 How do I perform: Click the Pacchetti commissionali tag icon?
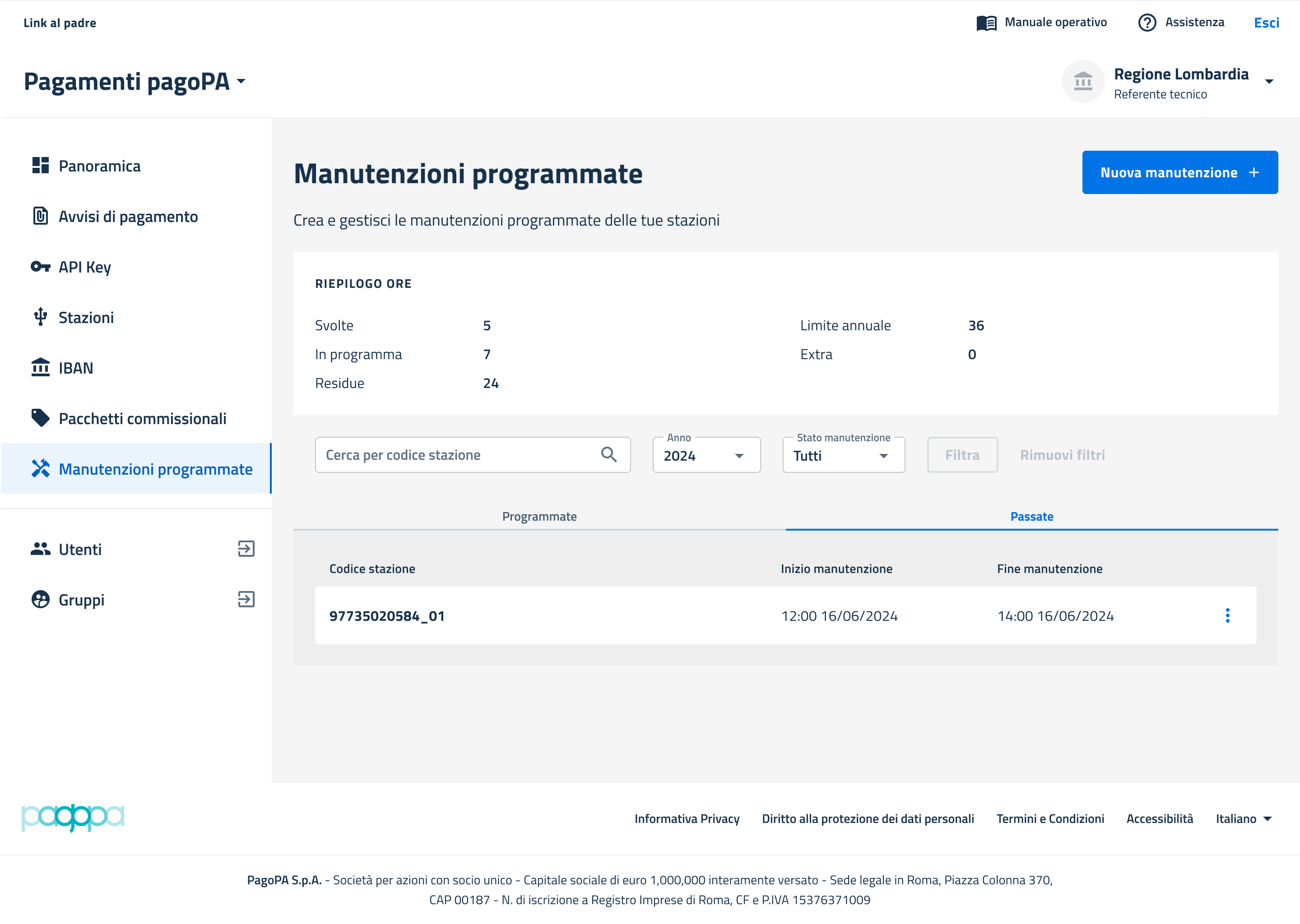[41, 418]
